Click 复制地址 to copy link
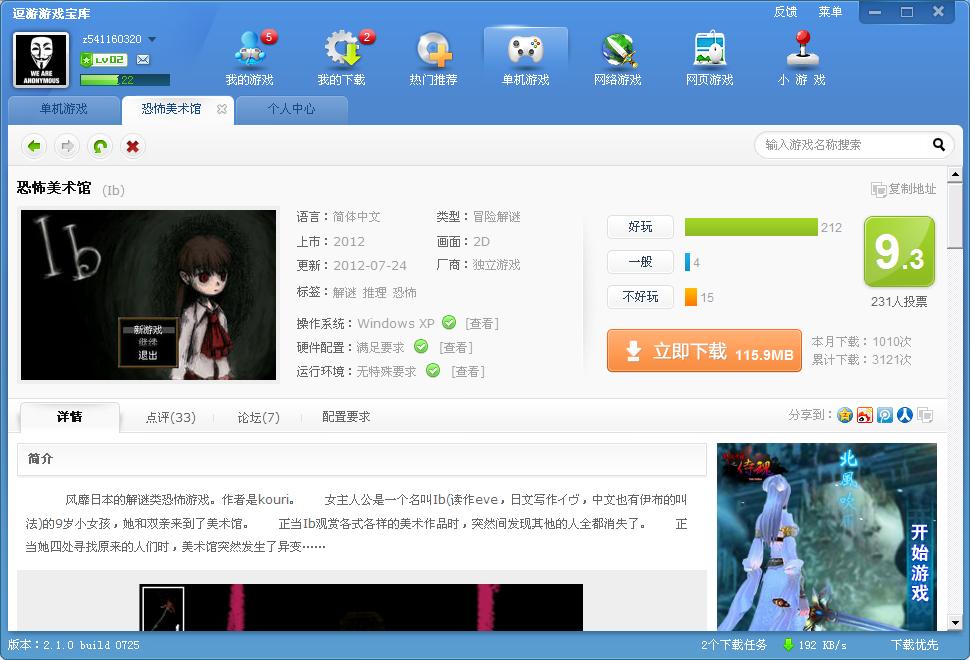This screenshot has height=660, width=970. point(904,189)
